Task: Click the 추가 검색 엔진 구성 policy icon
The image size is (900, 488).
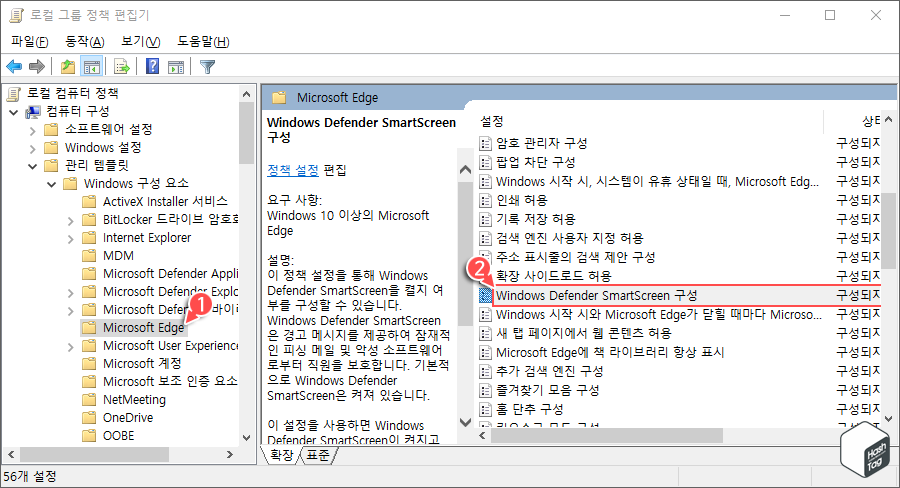Action: [486, 371]
